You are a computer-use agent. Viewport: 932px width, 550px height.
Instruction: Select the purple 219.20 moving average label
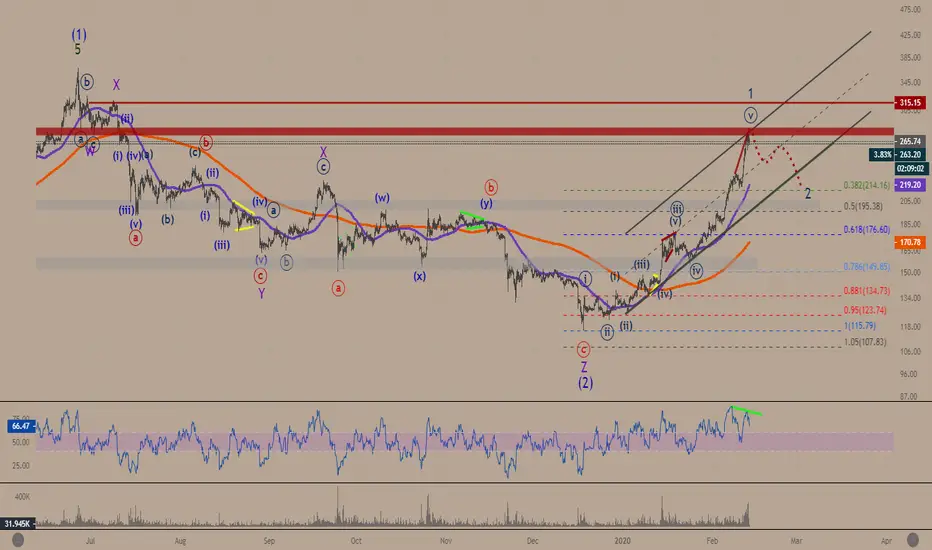click(909, 185)
